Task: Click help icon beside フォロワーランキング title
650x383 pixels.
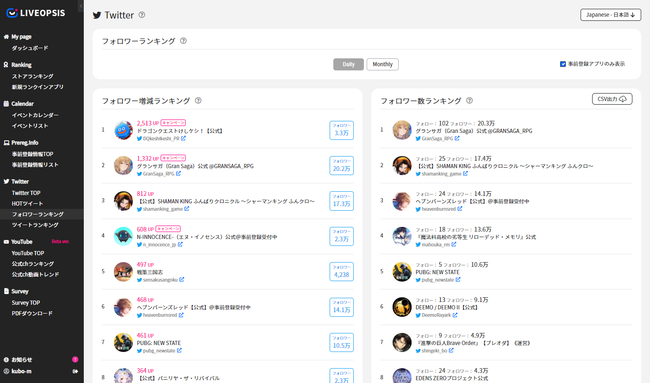Action: pyautogui.click(x=183, y=41)
